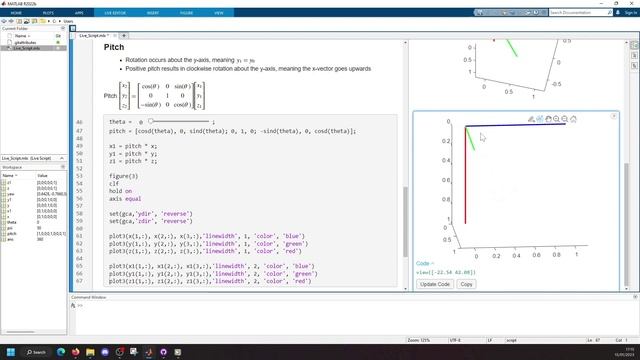640x360 pixels.
Task: Click the Pitch heading in live script
Action: [x=114, y=47]
